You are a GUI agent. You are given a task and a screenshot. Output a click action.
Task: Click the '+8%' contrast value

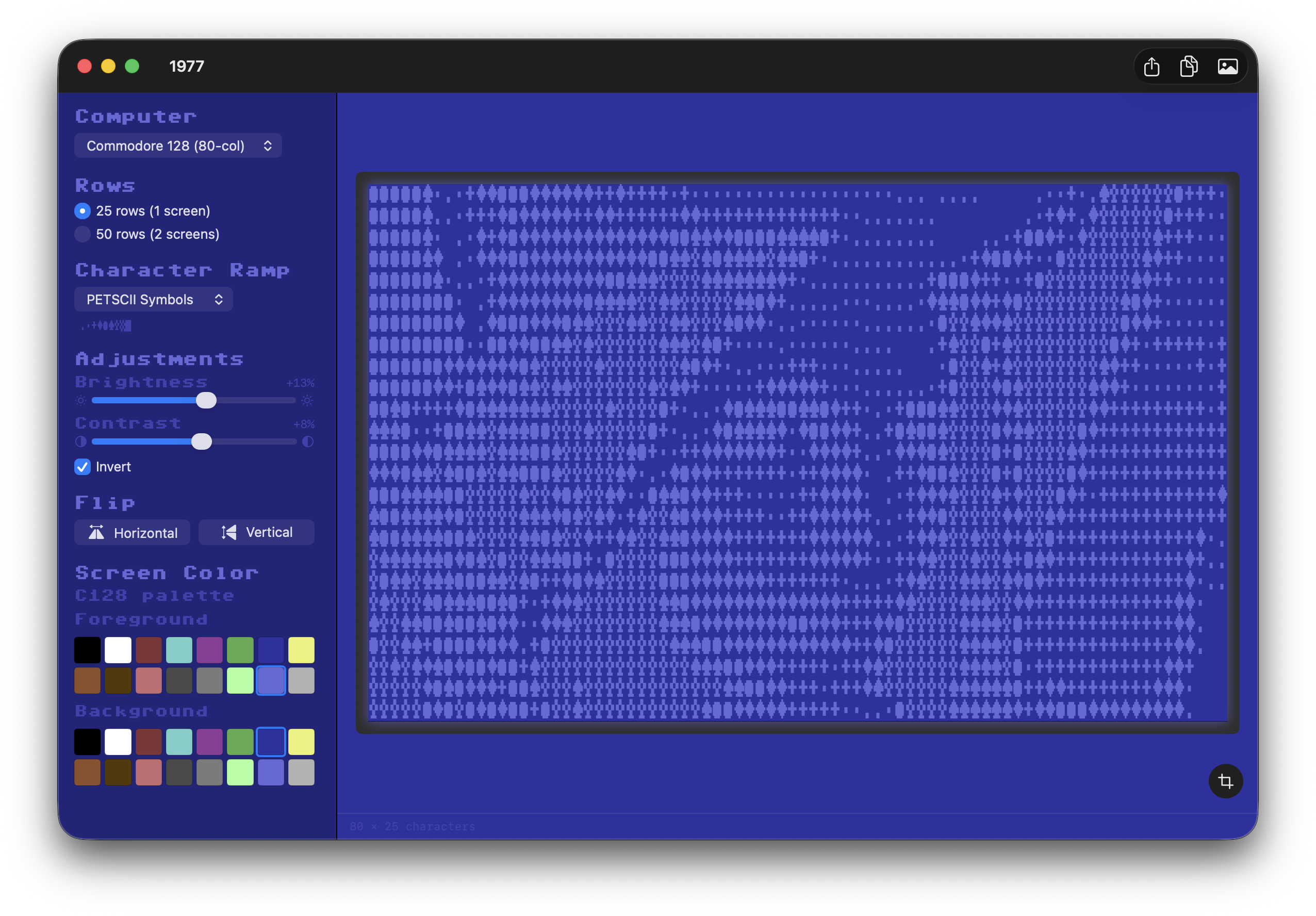click(304, 424)
